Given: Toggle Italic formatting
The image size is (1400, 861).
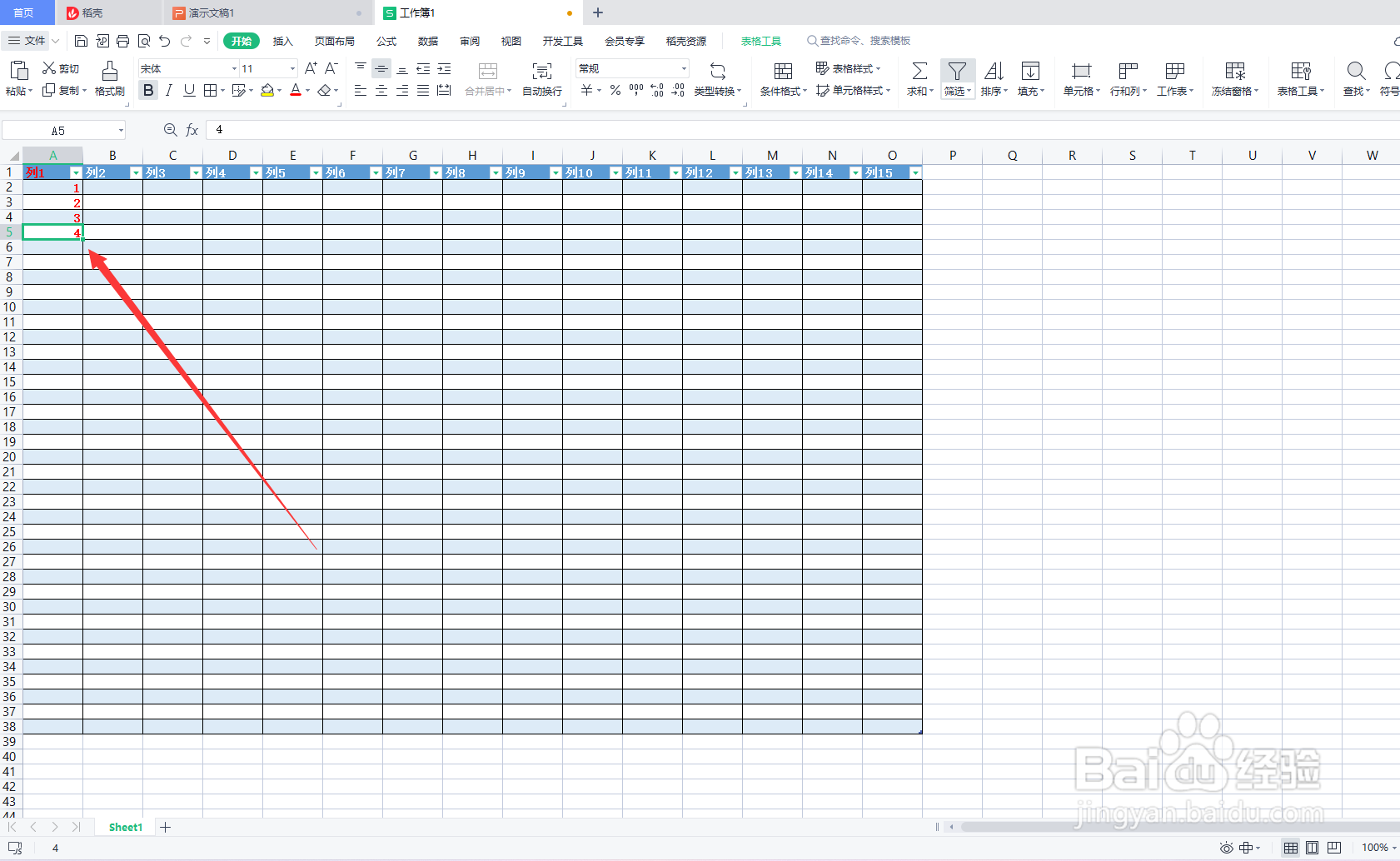Looking at the screenshot, I should click(x=169, y=90).
